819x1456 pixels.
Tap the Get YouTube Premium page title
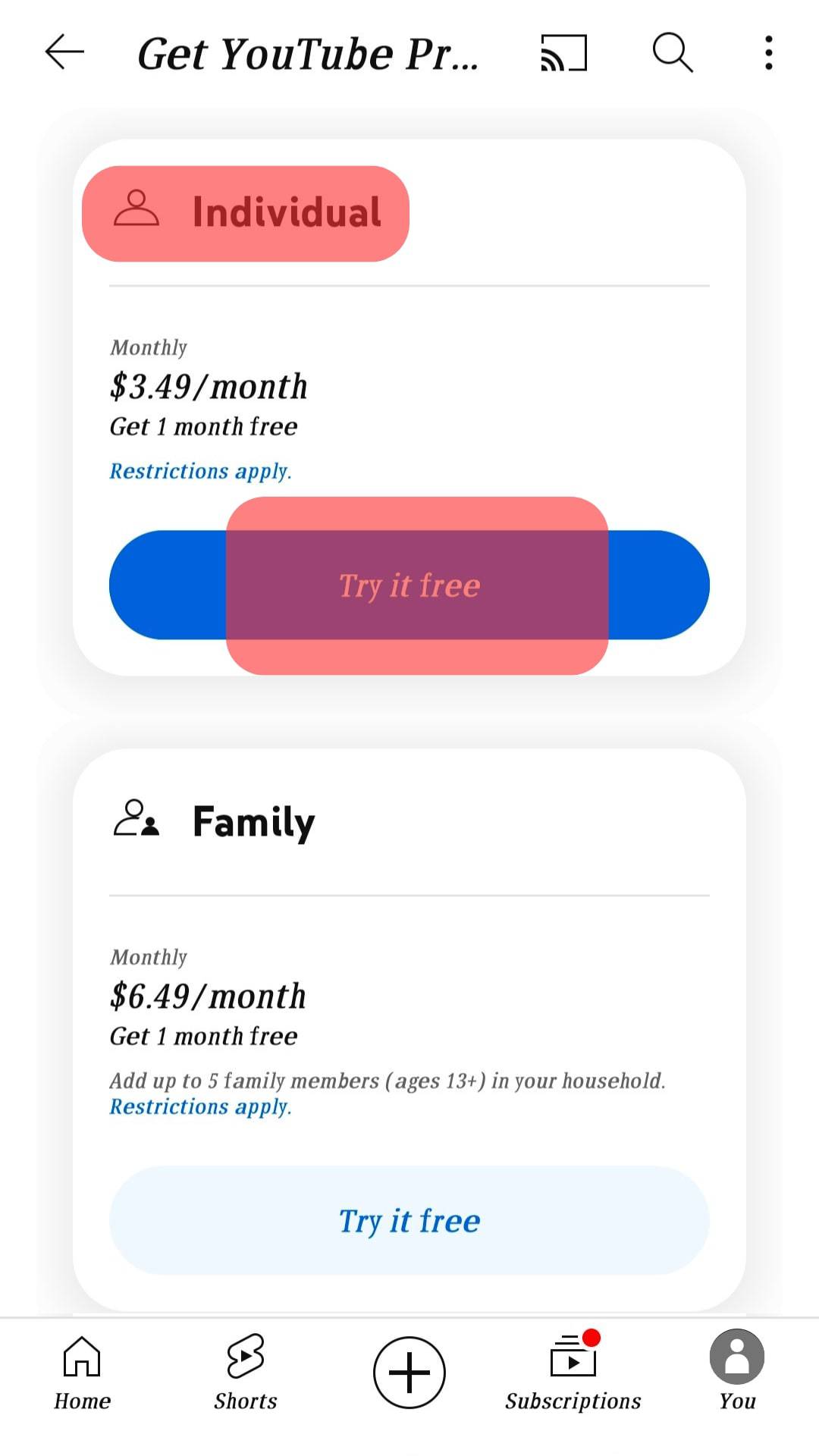coord(308,55)
